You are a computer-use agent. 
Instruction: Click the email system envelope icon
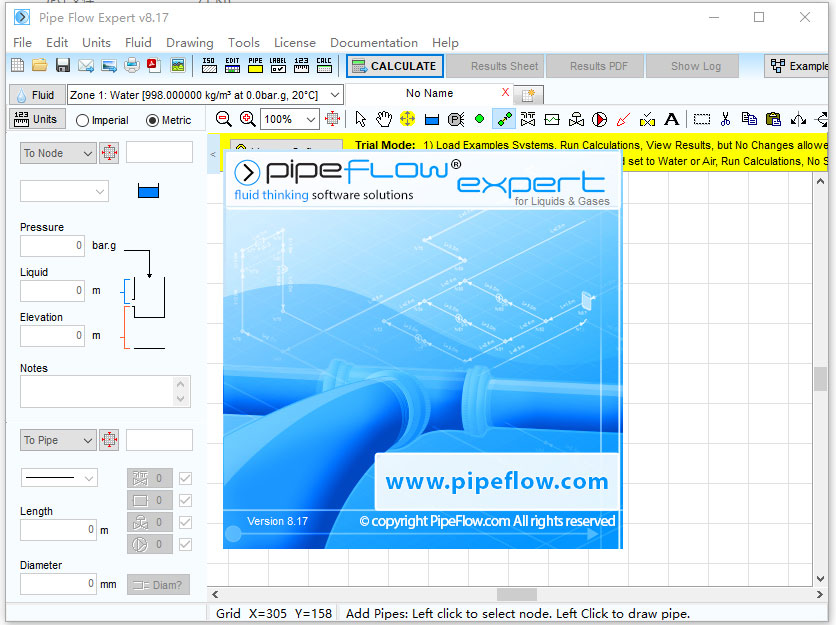pos(86,66)
